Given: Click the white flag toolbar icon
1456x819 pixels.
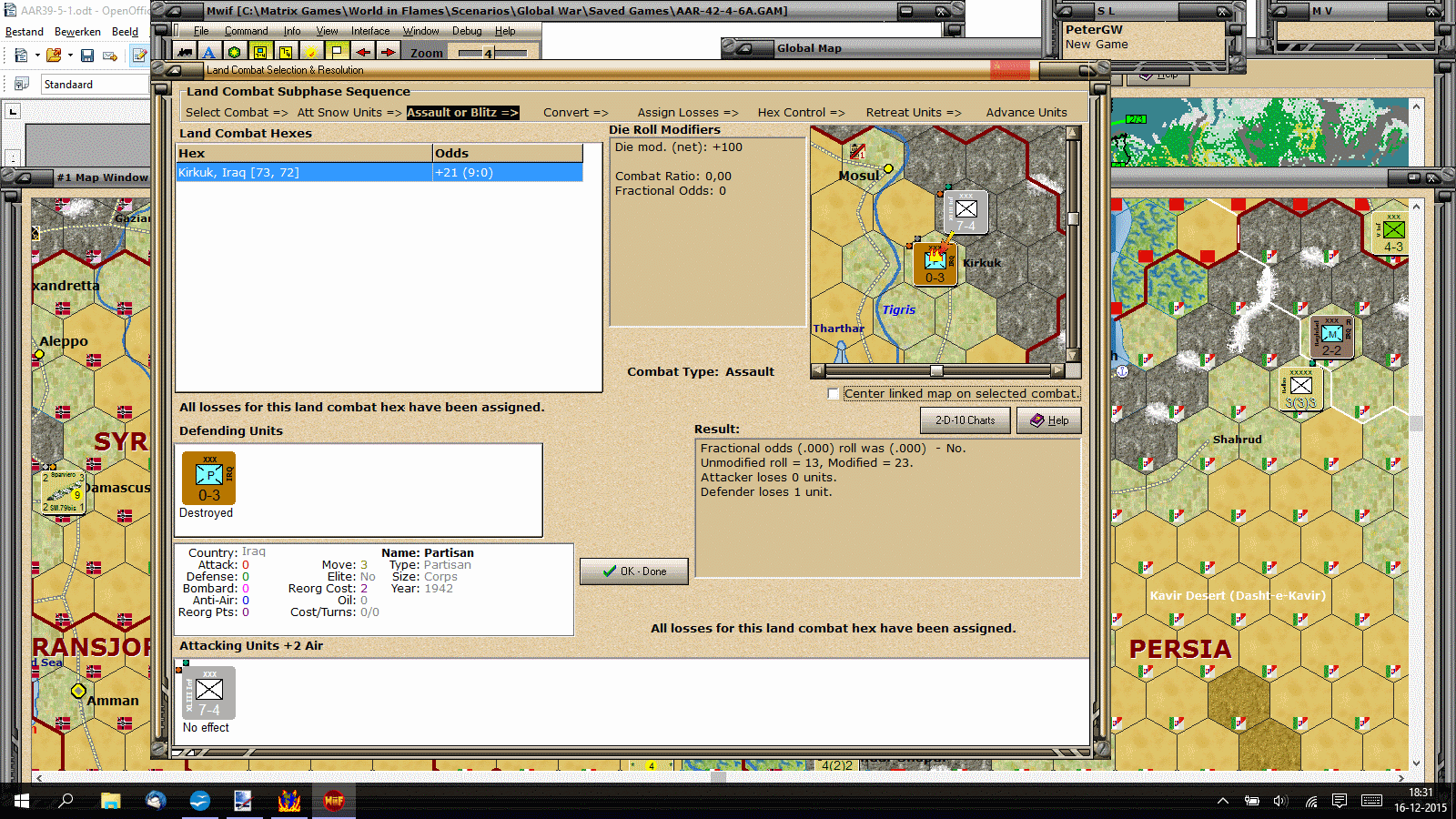Looking at the screenshot, I should [337, 53].
